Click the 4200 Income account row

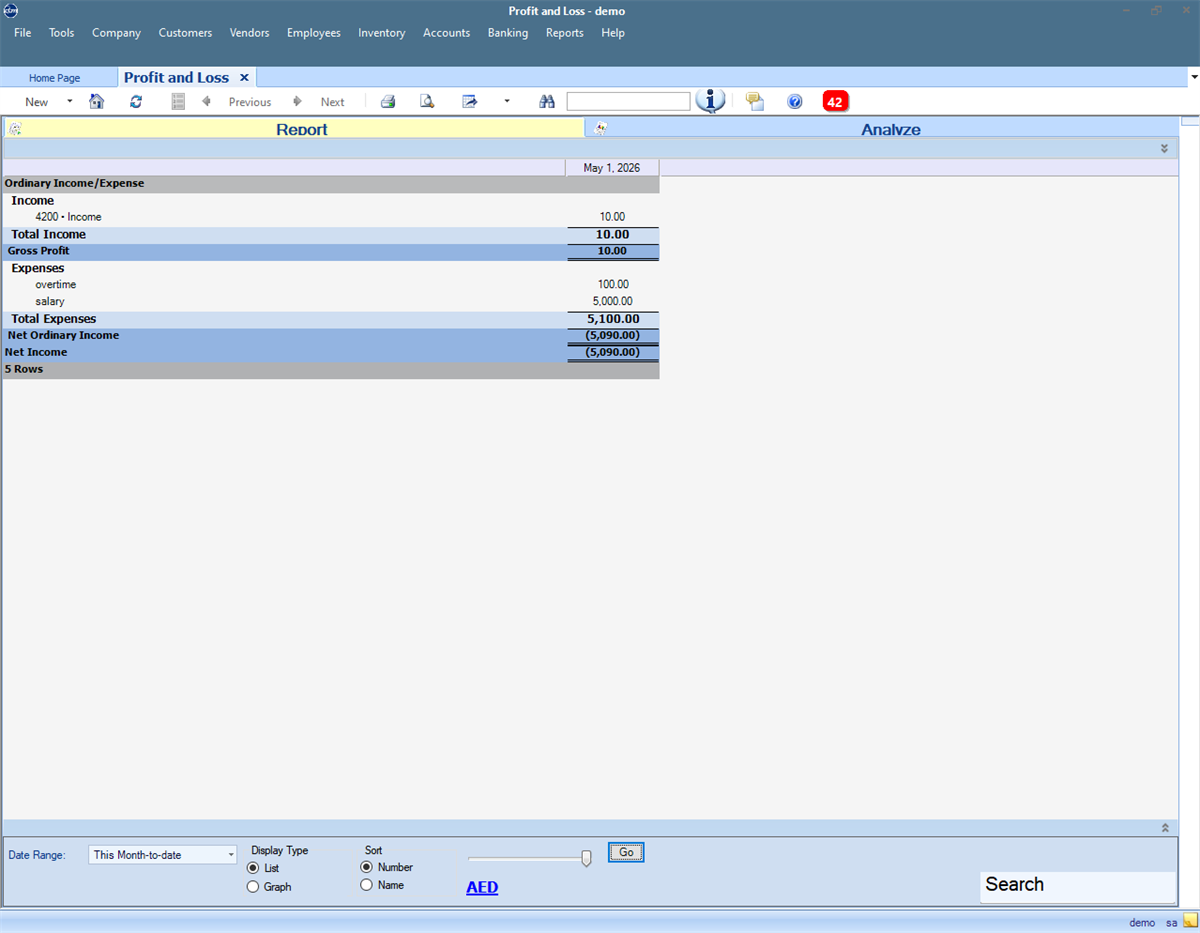tap(331, 216)
